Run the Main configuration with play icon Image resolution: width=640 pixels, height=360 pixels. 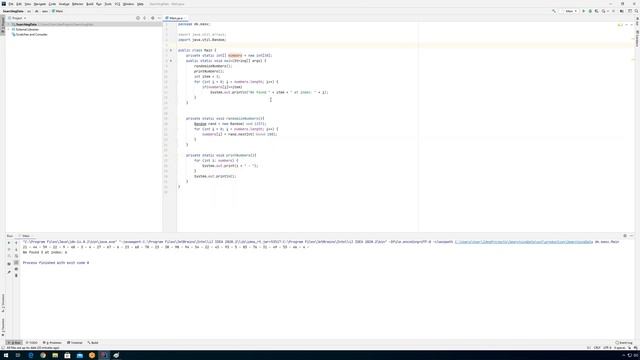(x=583, y=11)
